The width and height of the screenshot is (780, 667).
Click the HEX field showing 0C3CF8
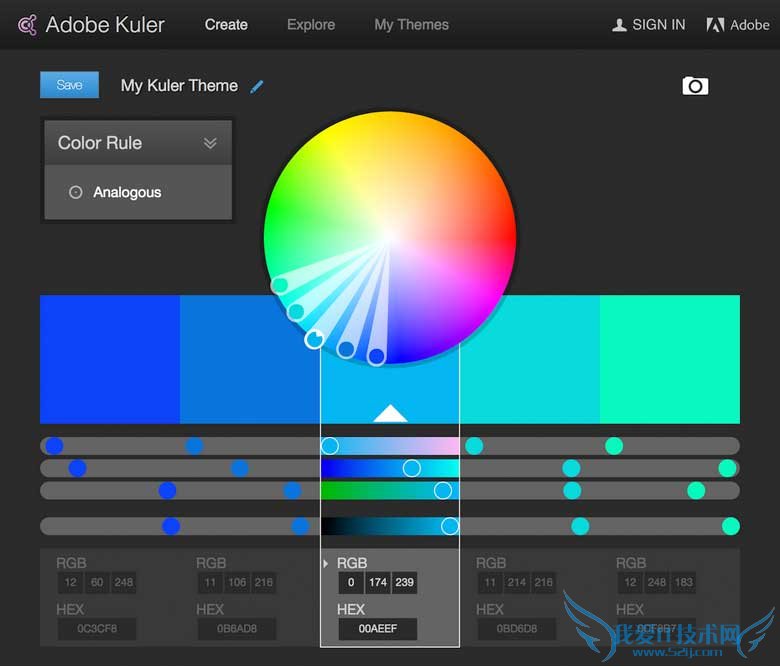(97, 629)
